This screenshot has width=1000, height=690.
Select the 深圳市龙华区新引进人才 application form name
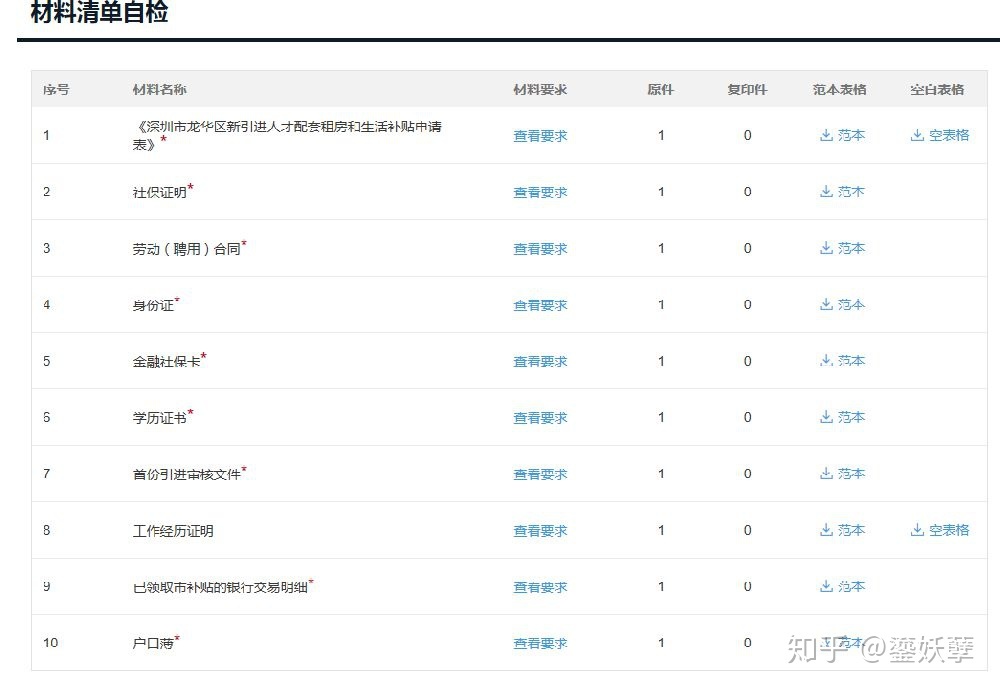(x=287, y=135)
